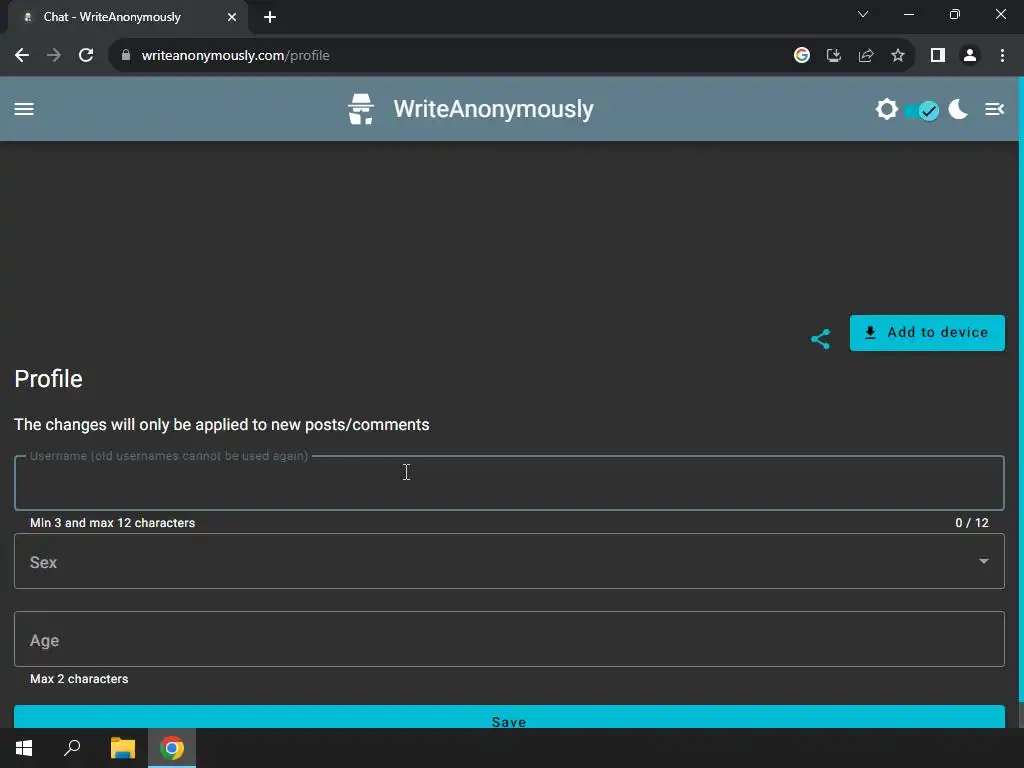This screenshot has height=768, width=1024.
Task: Open Chrome profile avatar menu
Action: (970, 56)
